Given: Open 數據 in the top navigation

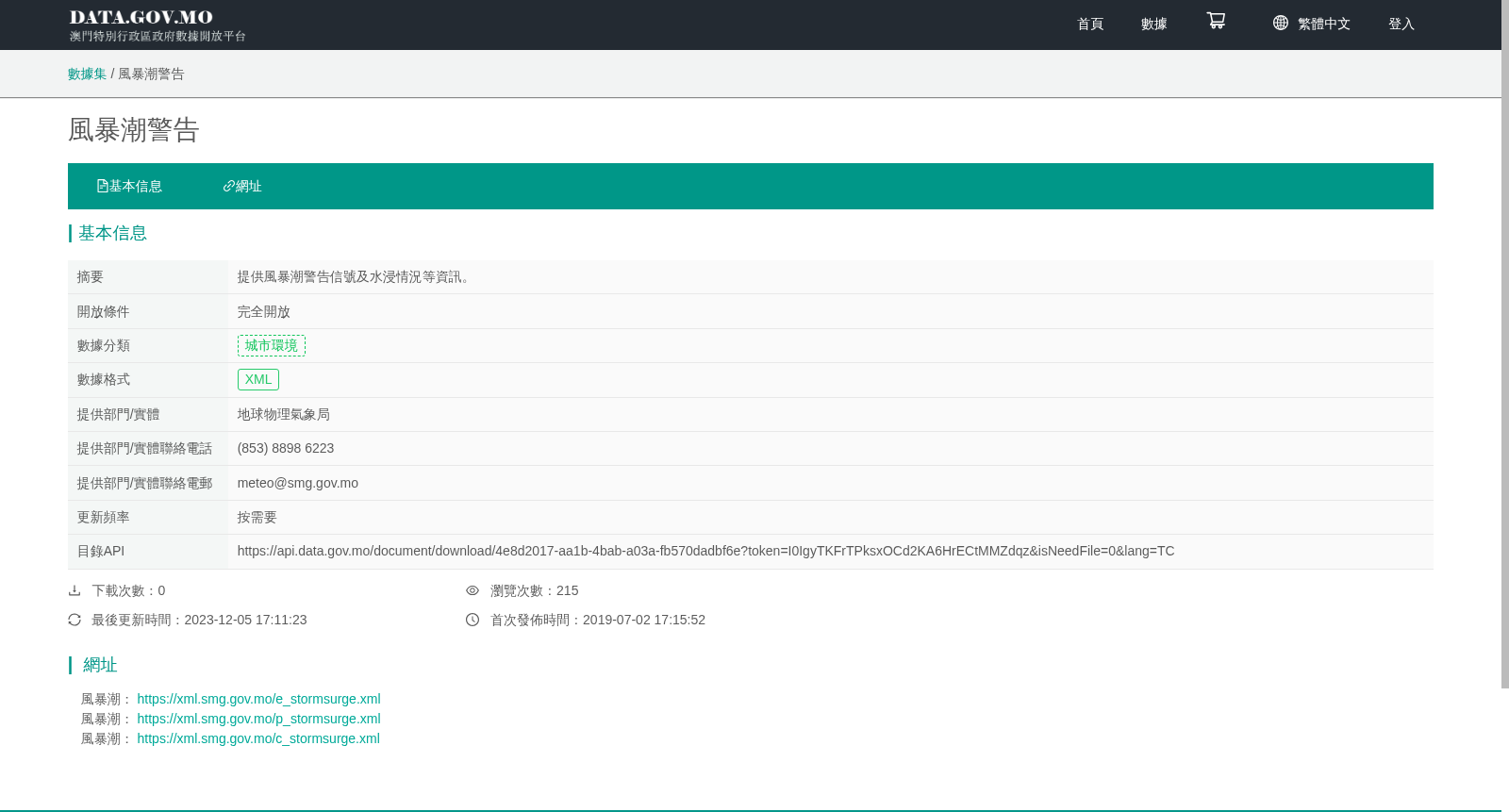Looking at the screenshot, I should click(1154, 24).
